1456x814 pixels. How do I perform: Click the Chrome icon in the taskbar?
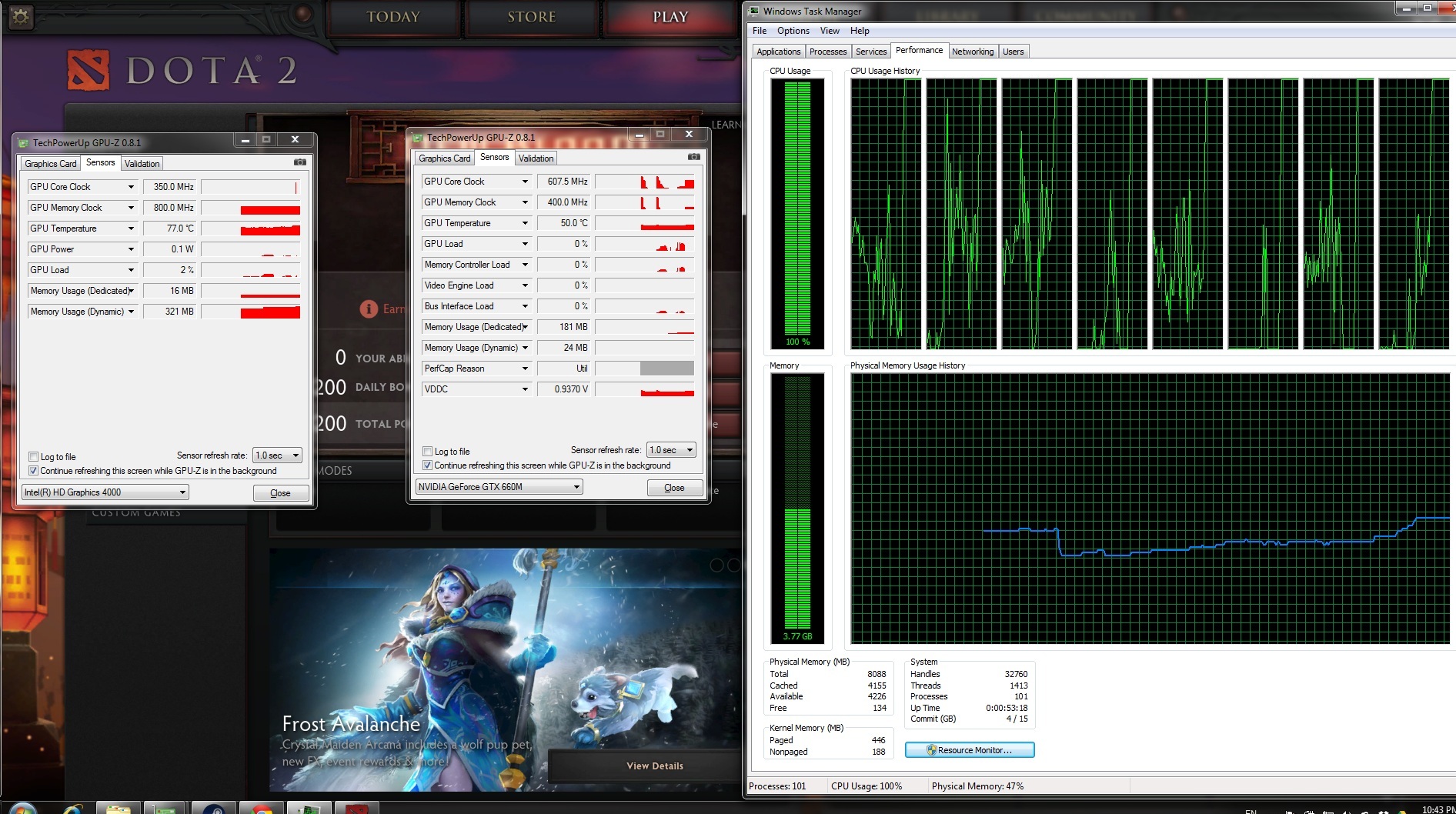point(262,808)
